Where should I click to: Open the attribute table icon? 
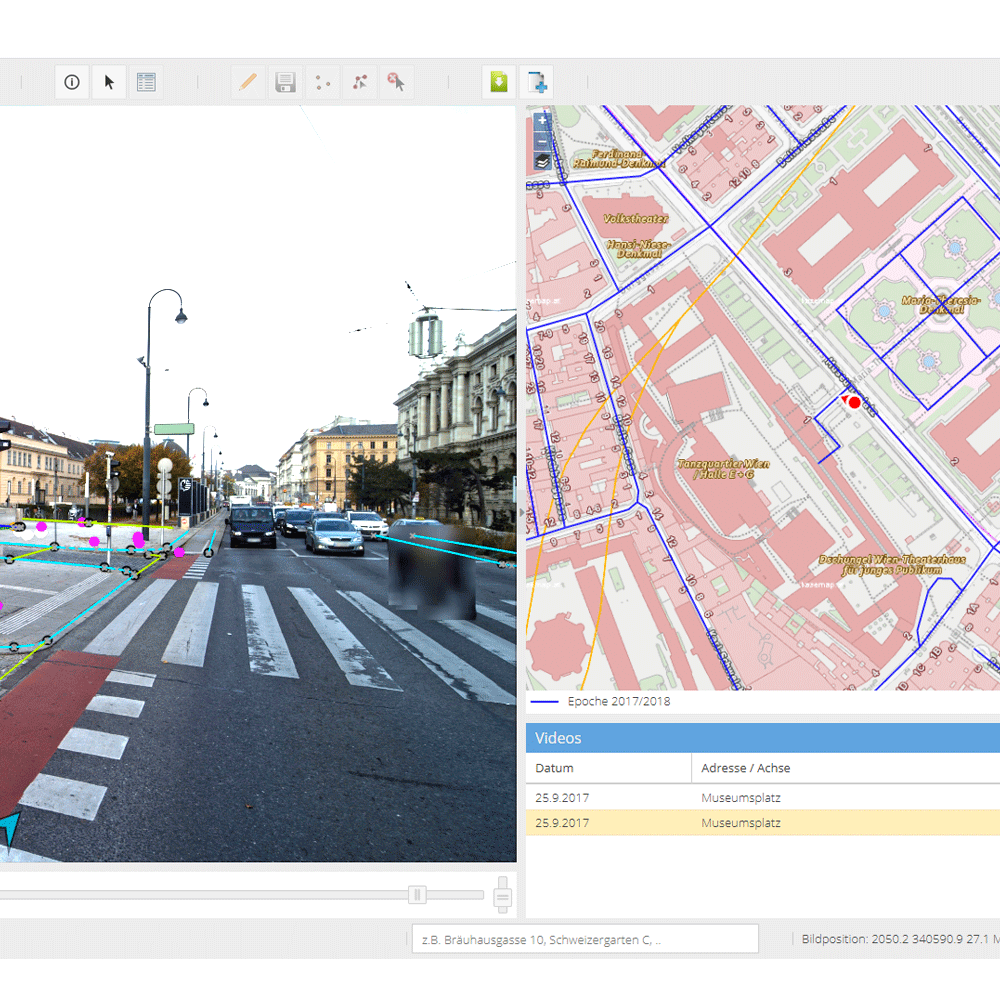pos(146,82)
